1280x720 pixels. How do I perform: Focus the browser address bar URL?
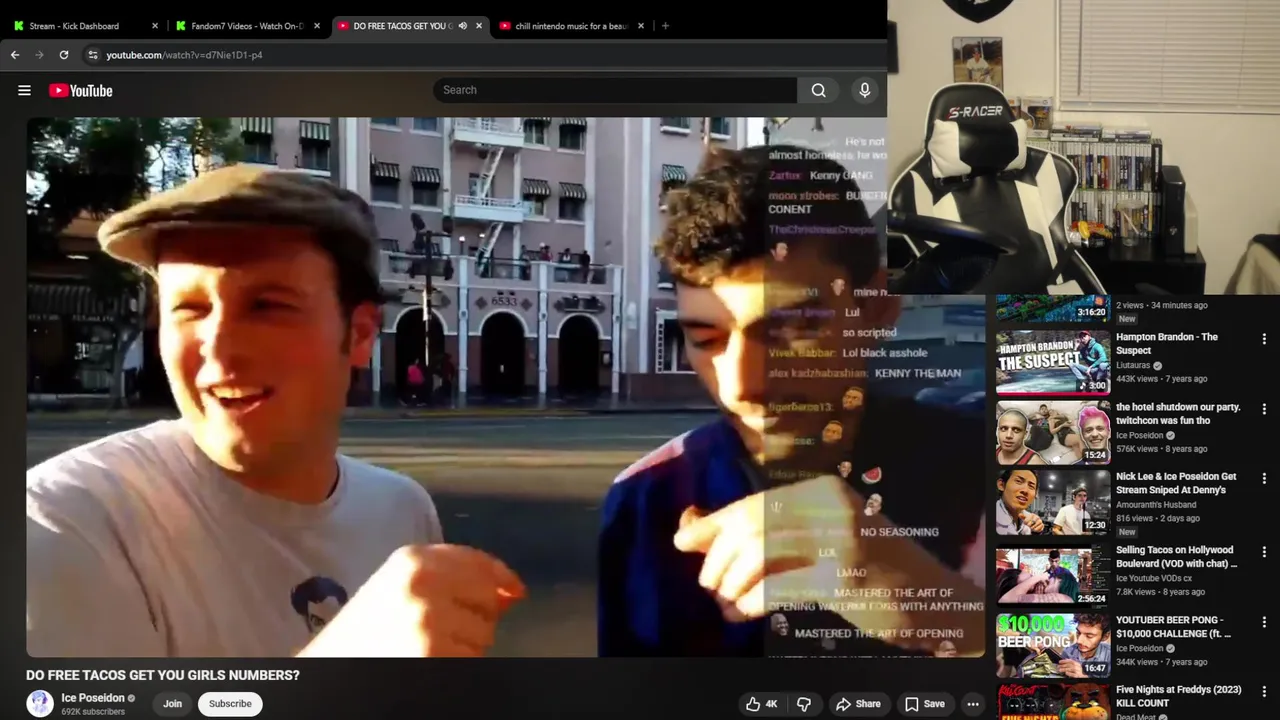pos(184,55)
